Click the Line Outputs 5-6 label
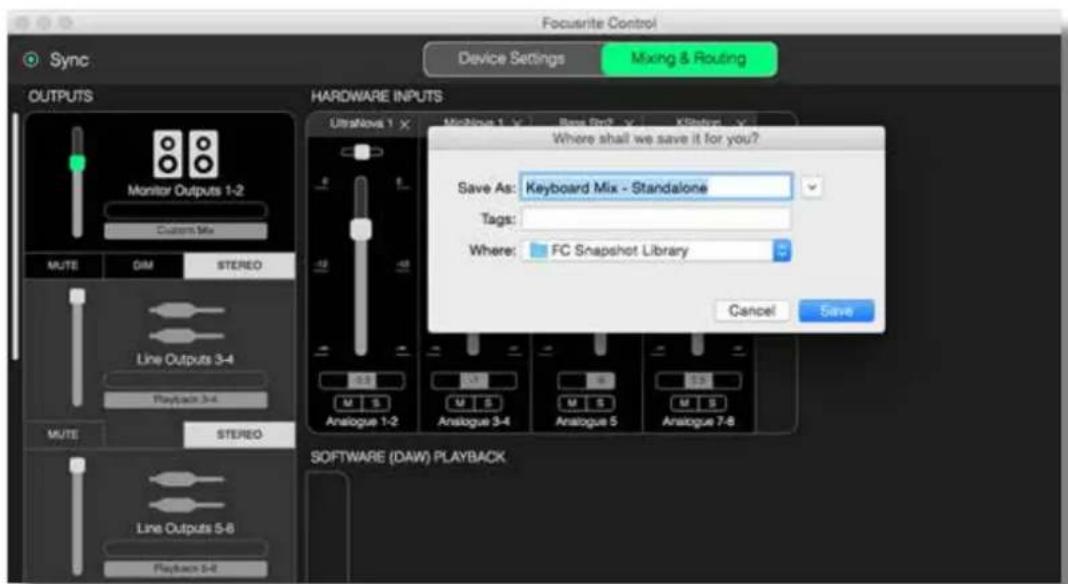The width and height of the screenshot is (1068, 584). pos(185,528)
